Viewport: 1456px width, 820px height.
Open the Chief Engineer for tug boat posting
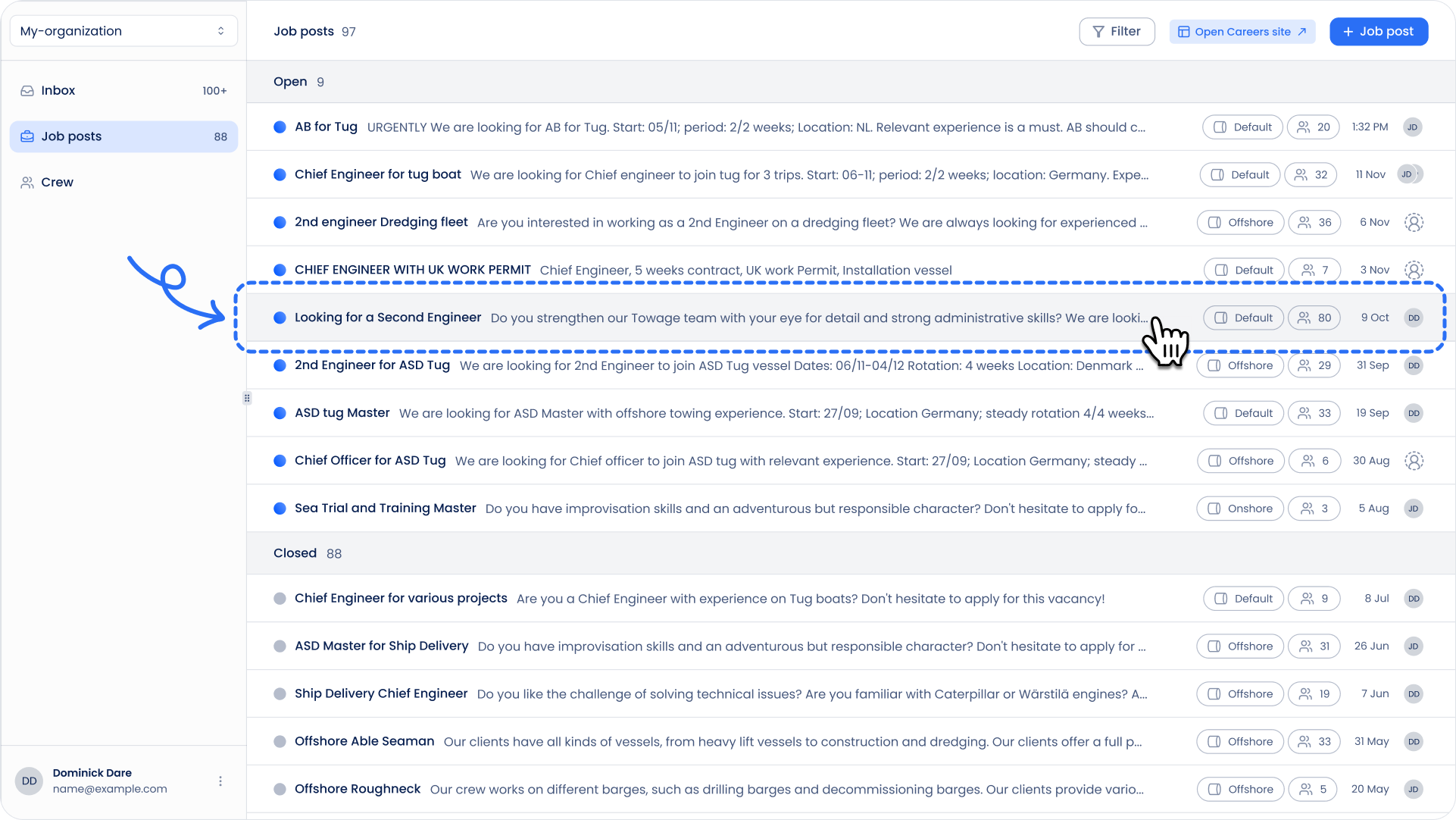[x=377, y=175]
